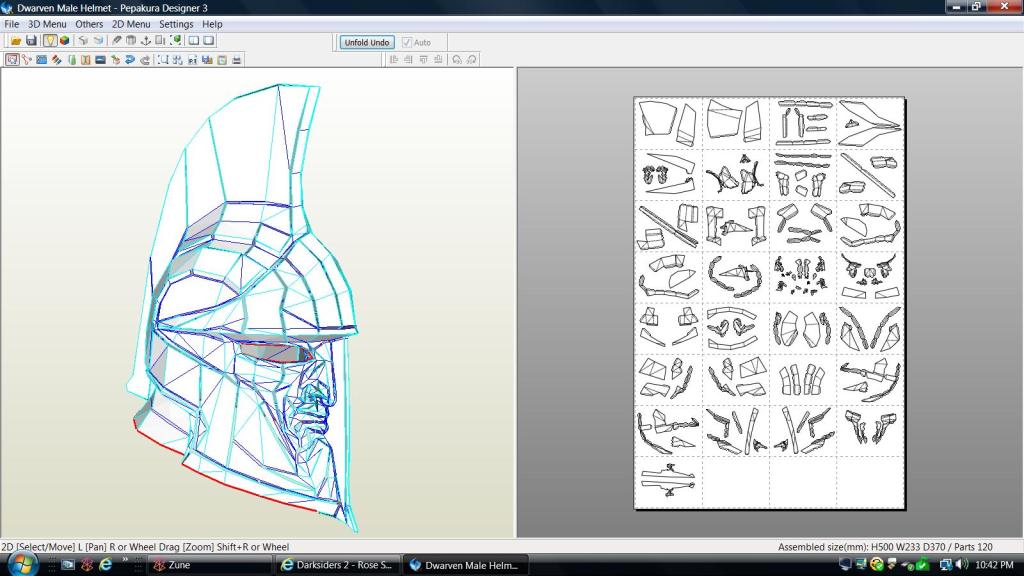Open the Others menu
Screen dimensions: 1024x576
(x=89, y=24)
